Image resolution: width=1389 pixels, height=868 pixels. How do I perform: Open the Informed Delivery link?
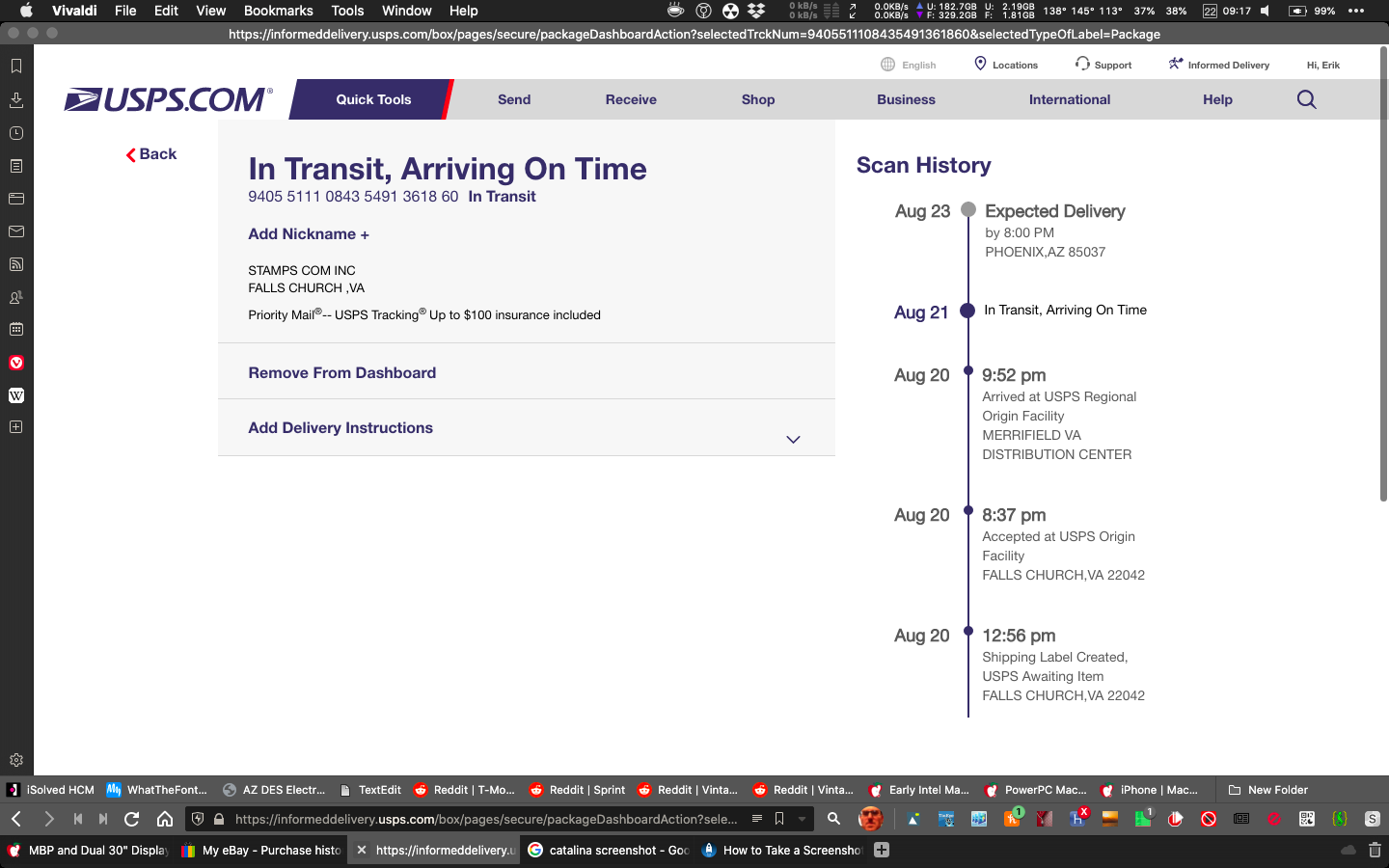[x=1219, y=65]
